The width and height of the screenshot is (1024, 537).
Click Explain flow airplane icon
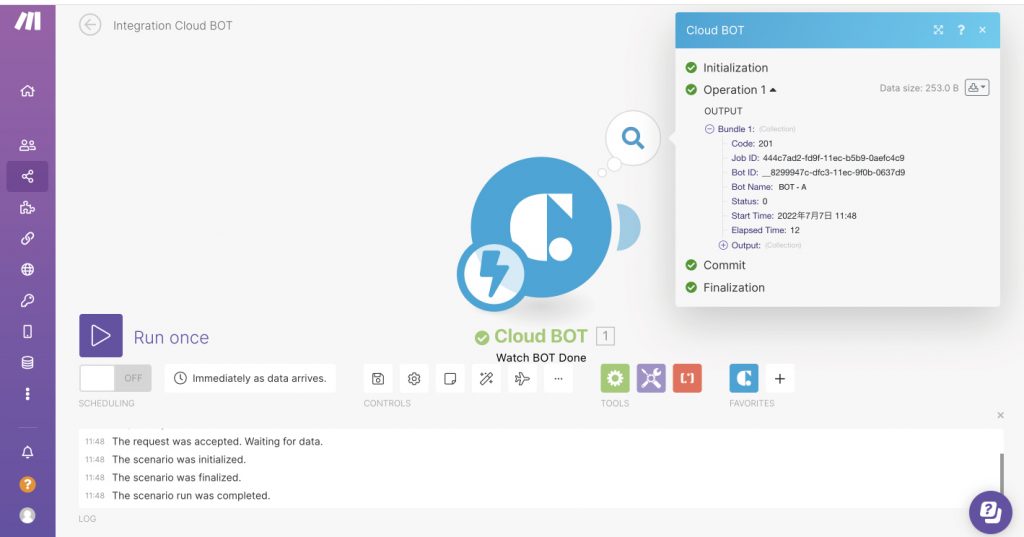pos(522,379)
